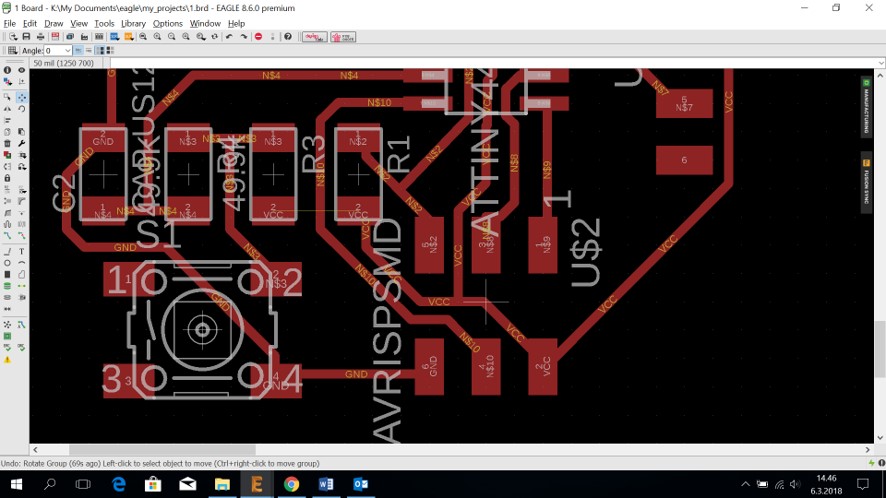Click the command line input field

[494, 63]
